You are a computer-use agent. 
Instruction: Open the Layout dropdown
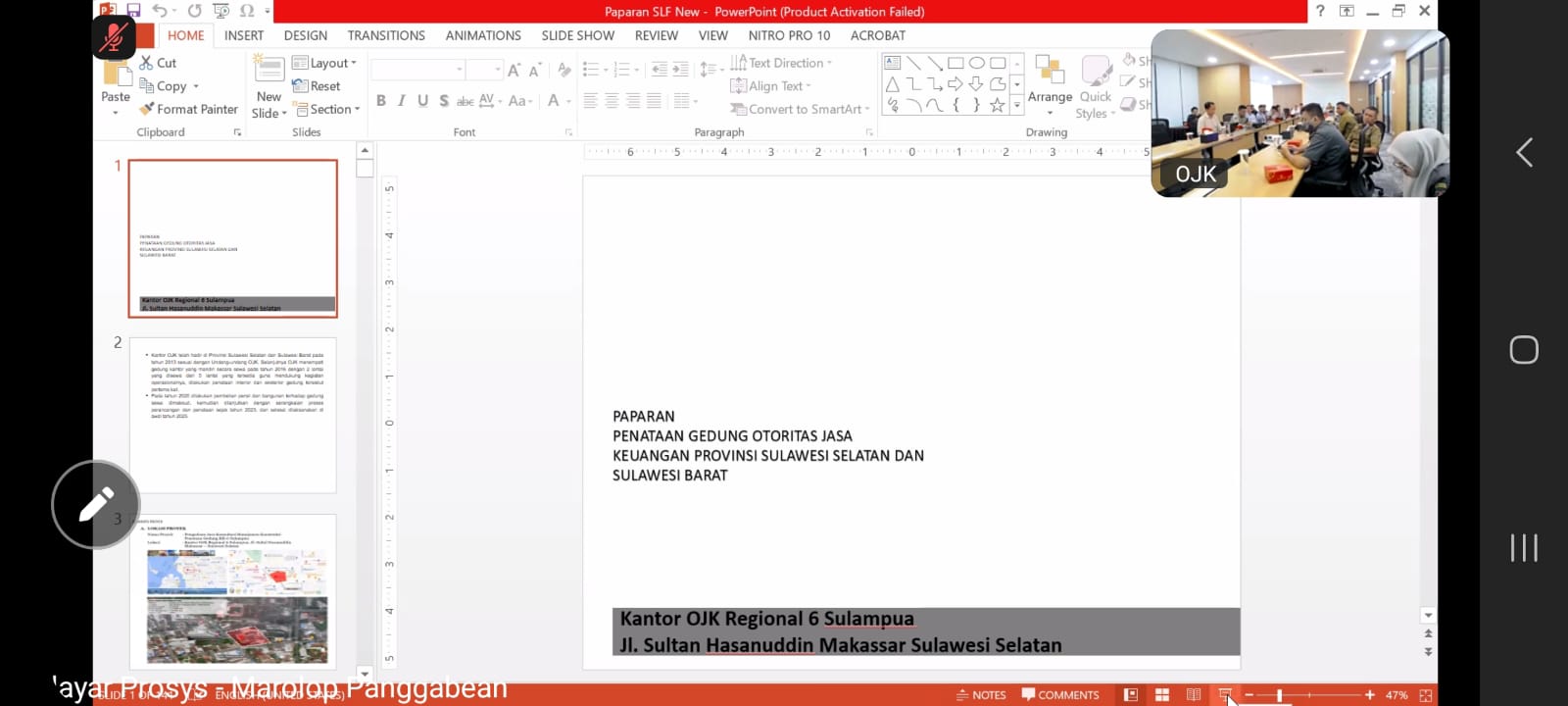coord(325,63)
